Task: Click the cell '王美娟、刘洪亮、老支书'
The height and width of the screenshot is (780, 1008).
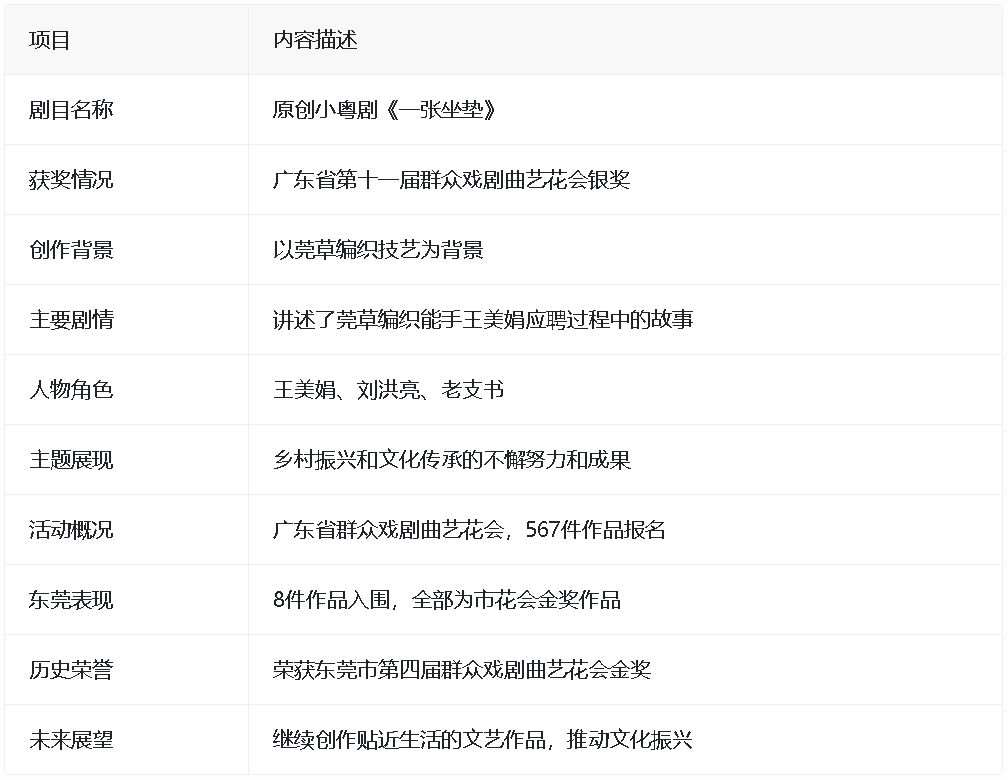Action: (388, 390)
